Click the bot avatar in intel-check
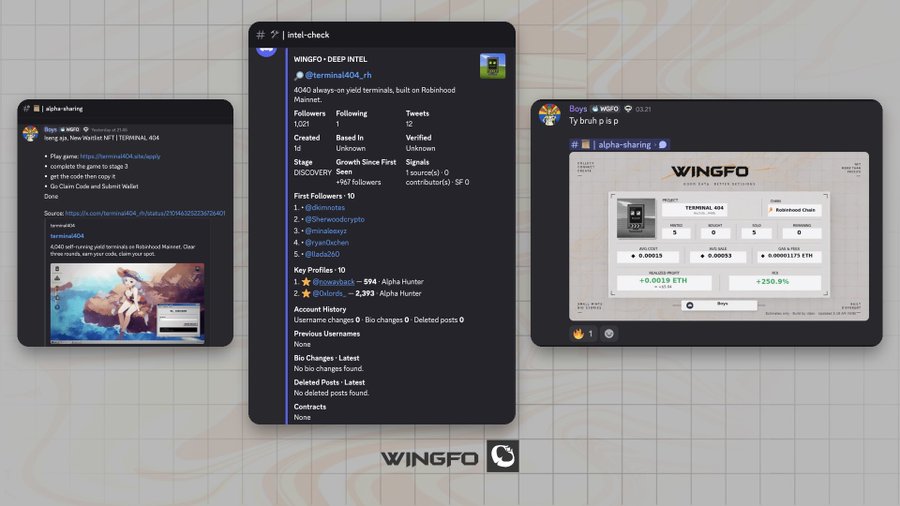 click(266, 52)
